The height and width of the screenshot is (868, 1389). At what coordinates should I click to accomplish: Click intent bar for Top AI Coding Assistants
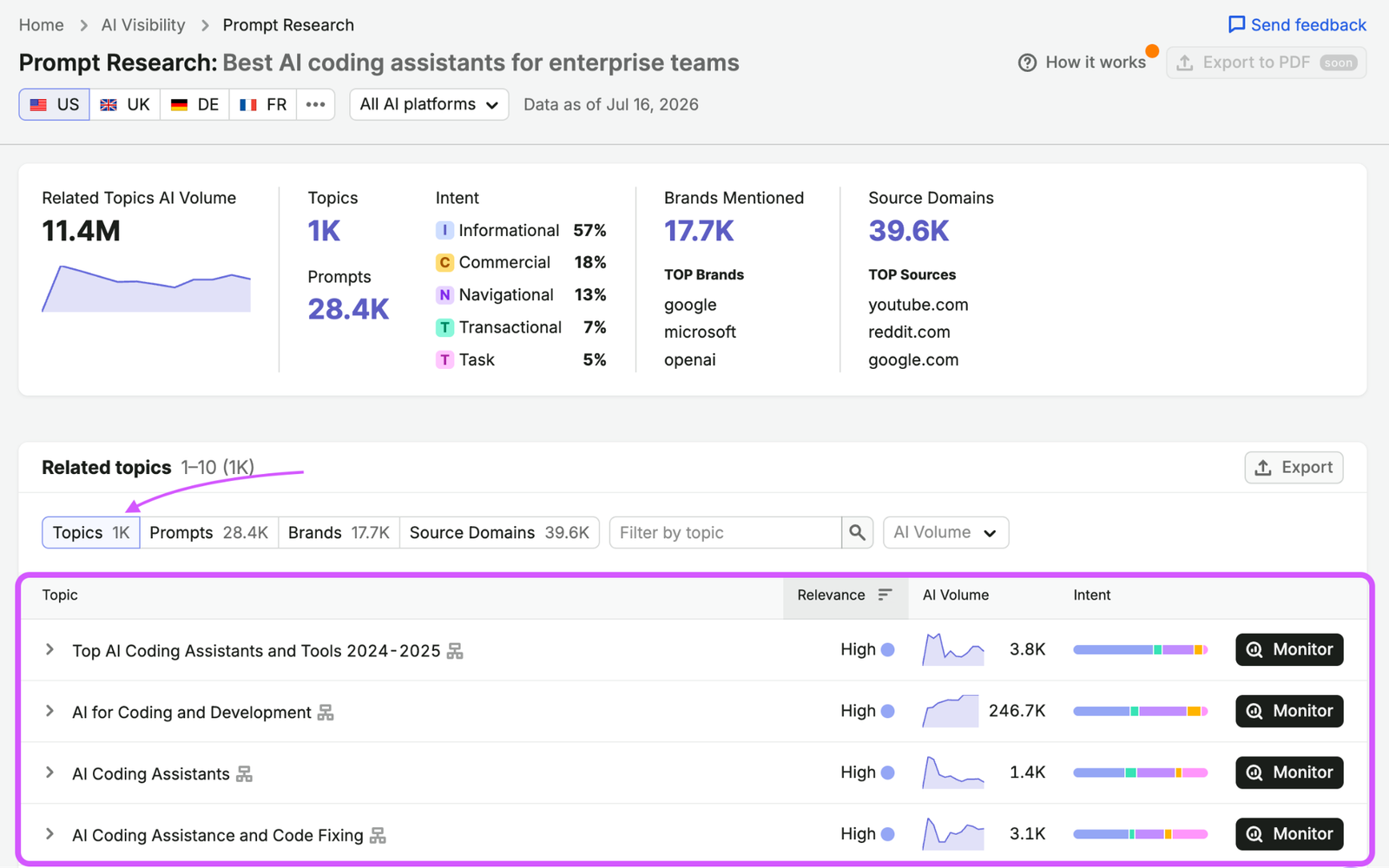tap(1141, 649)
